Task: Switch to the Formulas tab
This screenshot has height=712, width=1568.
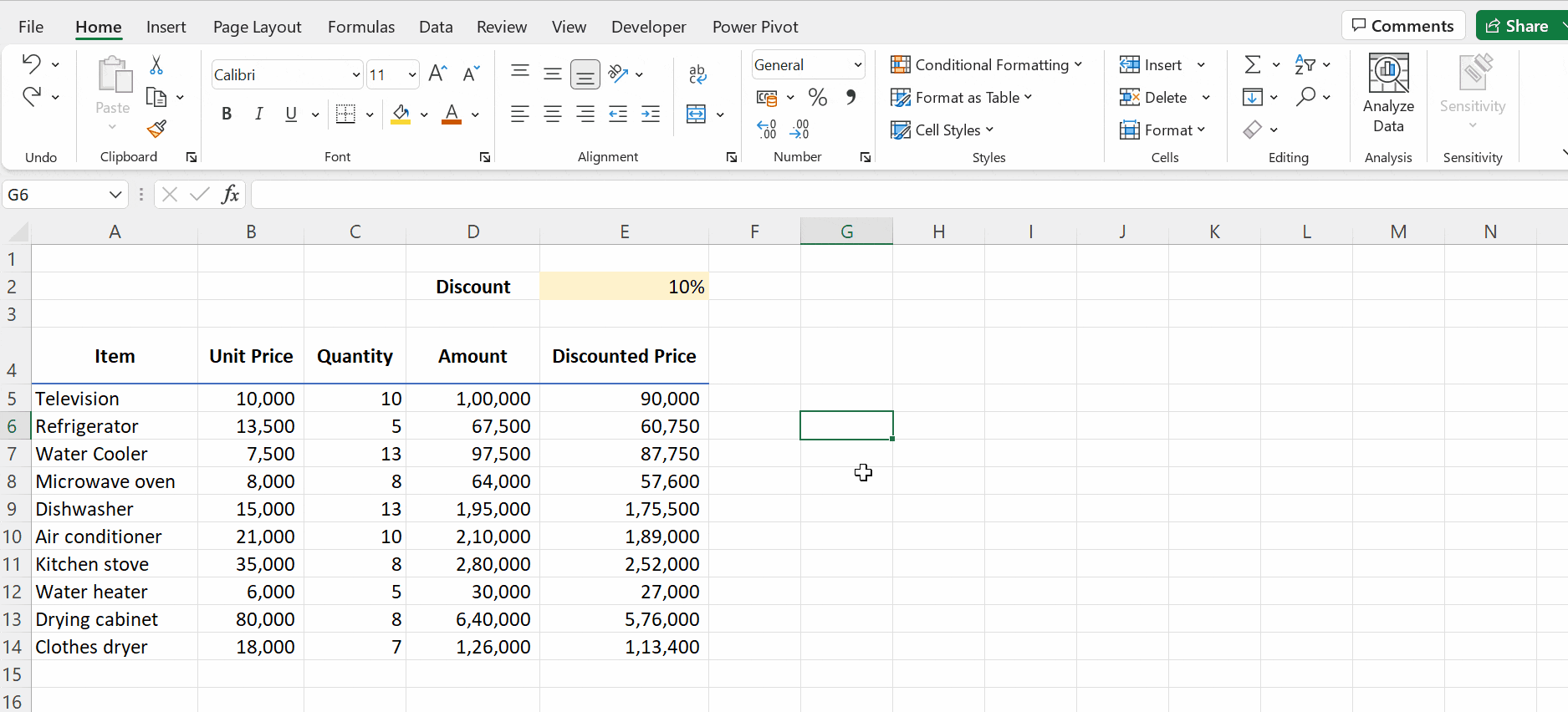Action: point(361,27)
